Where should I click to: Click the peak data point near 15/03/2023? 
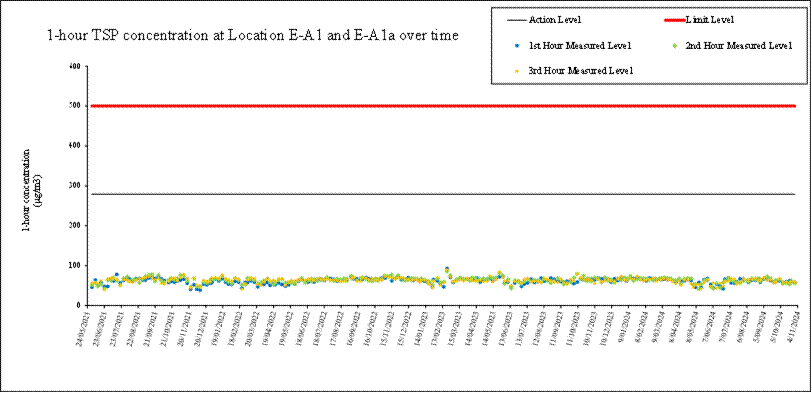click(x=447, y=269)
